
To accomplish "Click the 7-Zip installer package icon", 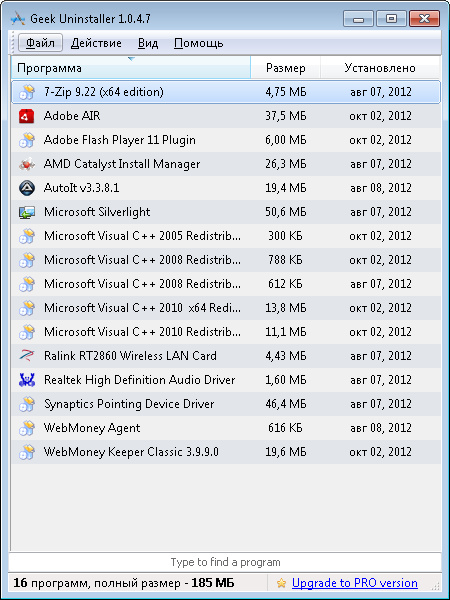I will pos(26,92).
